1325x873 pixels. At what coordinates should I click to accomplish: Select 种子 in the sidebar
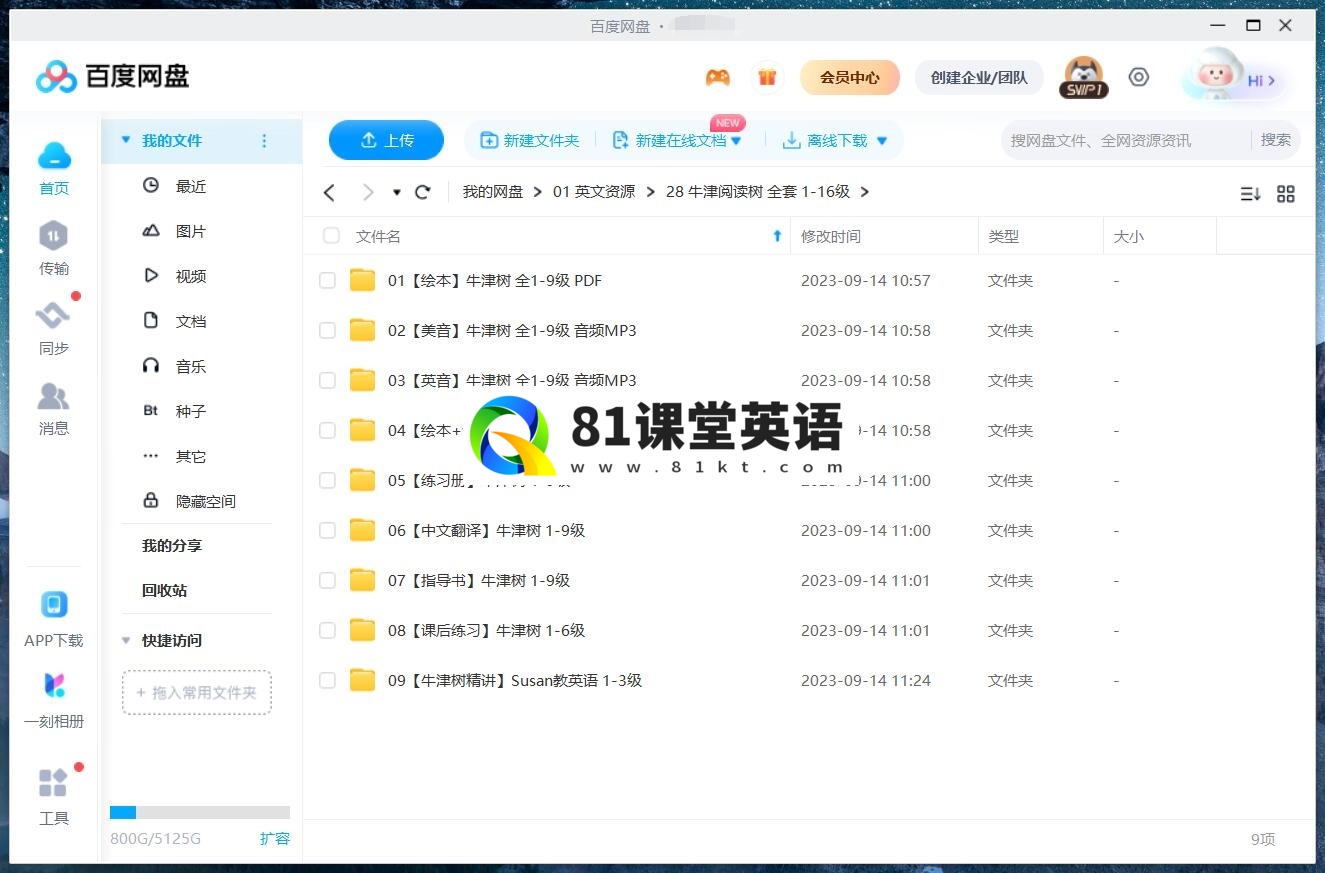click(190, 411)
